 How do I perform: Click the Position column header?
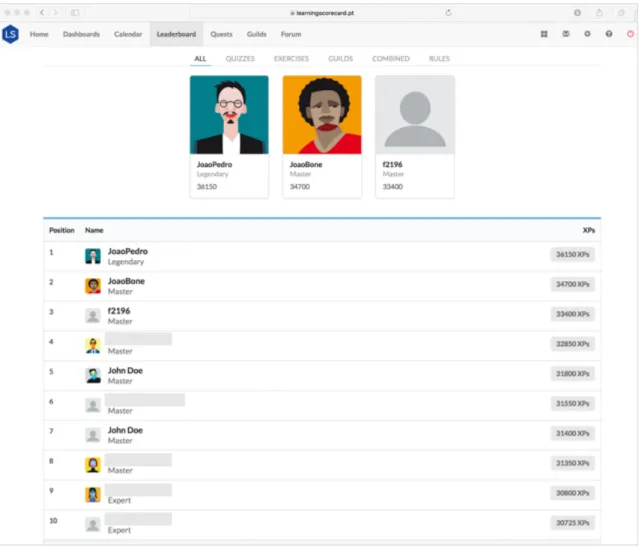[62, 230]
